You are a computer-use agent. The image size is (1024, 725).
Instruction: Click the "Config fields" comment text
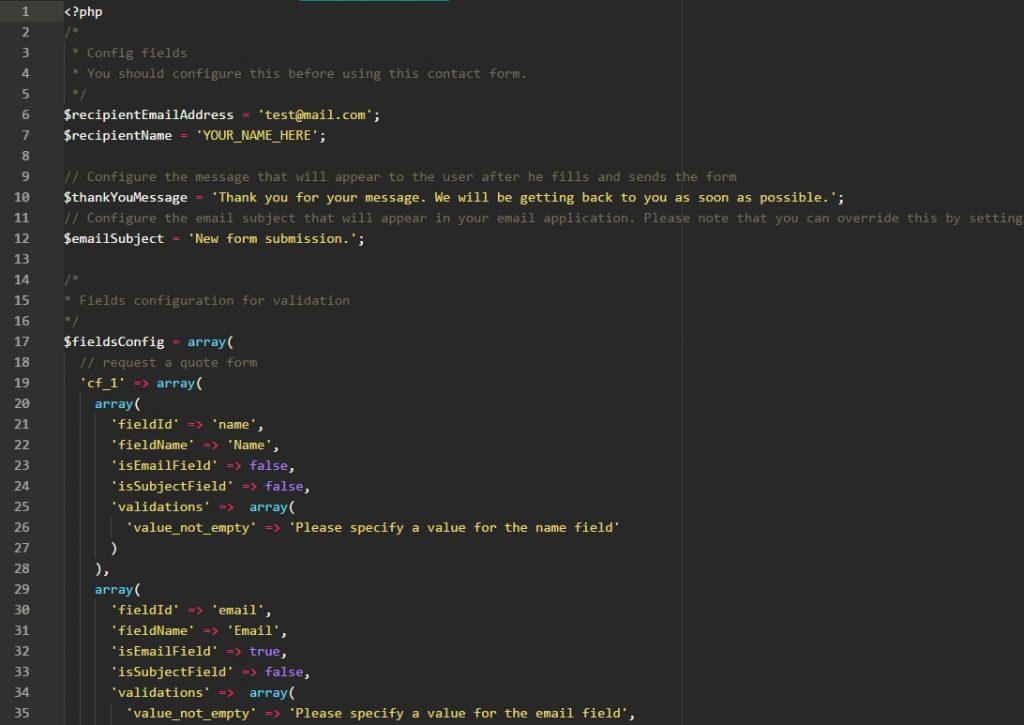coord(136,52)
